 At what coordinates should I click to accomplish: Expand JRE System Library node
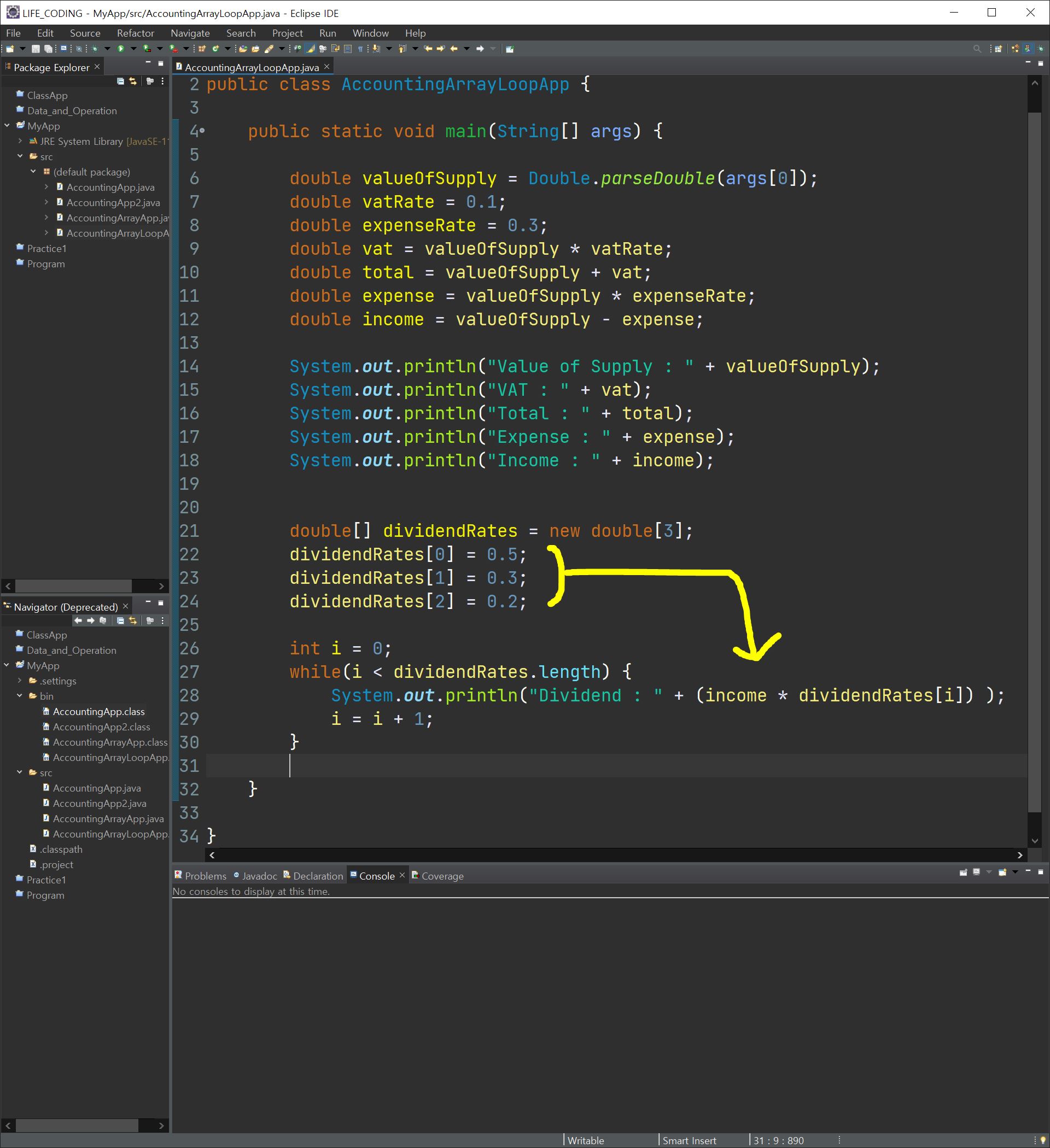point(20,141)
